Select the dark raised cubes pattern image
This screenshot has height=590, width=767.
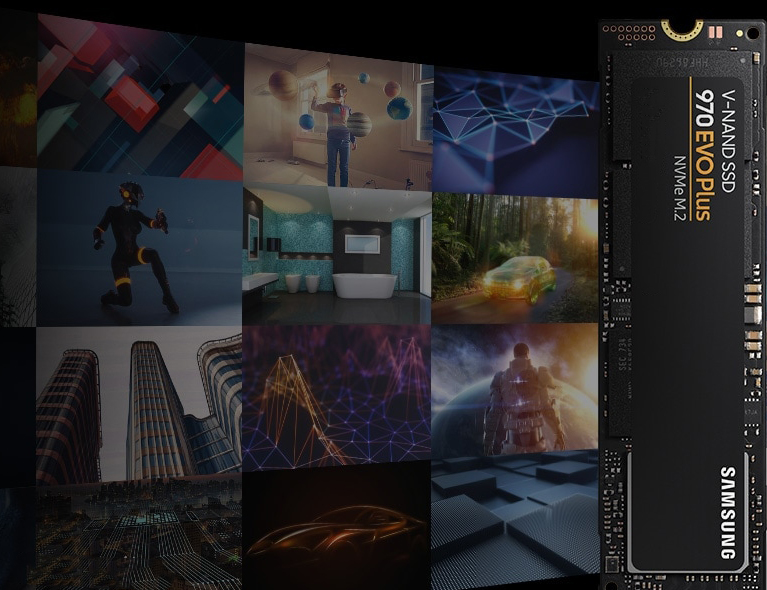[515, 519]
